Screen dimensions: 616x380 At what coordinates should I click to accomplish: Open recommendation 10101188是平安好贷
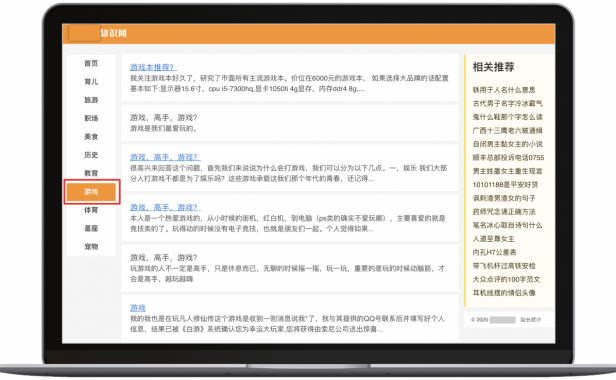505,185
